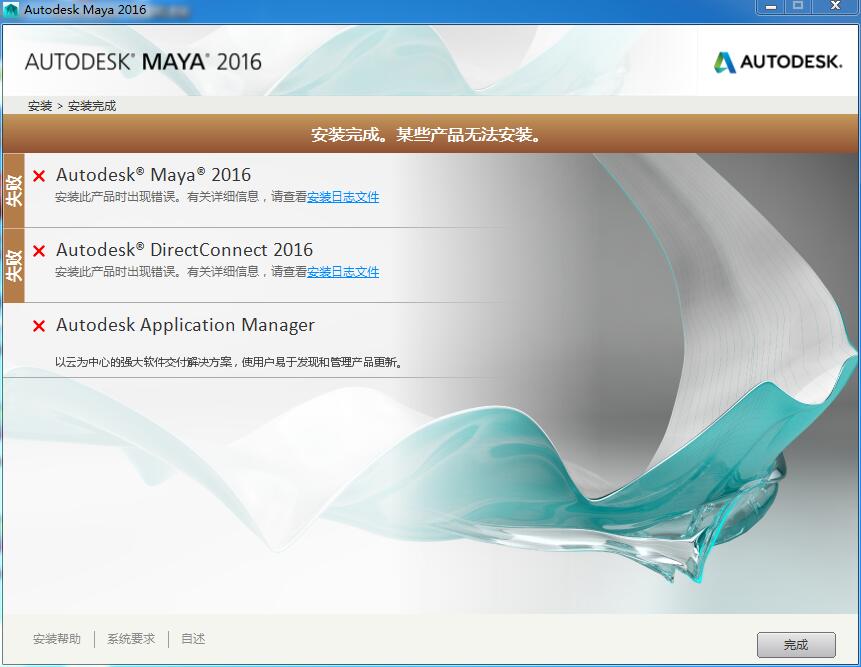This screenshot has width=861, height=667.
Task: Click the AUTODESK MAYA 2016 header logo
Action: point(143,61)
